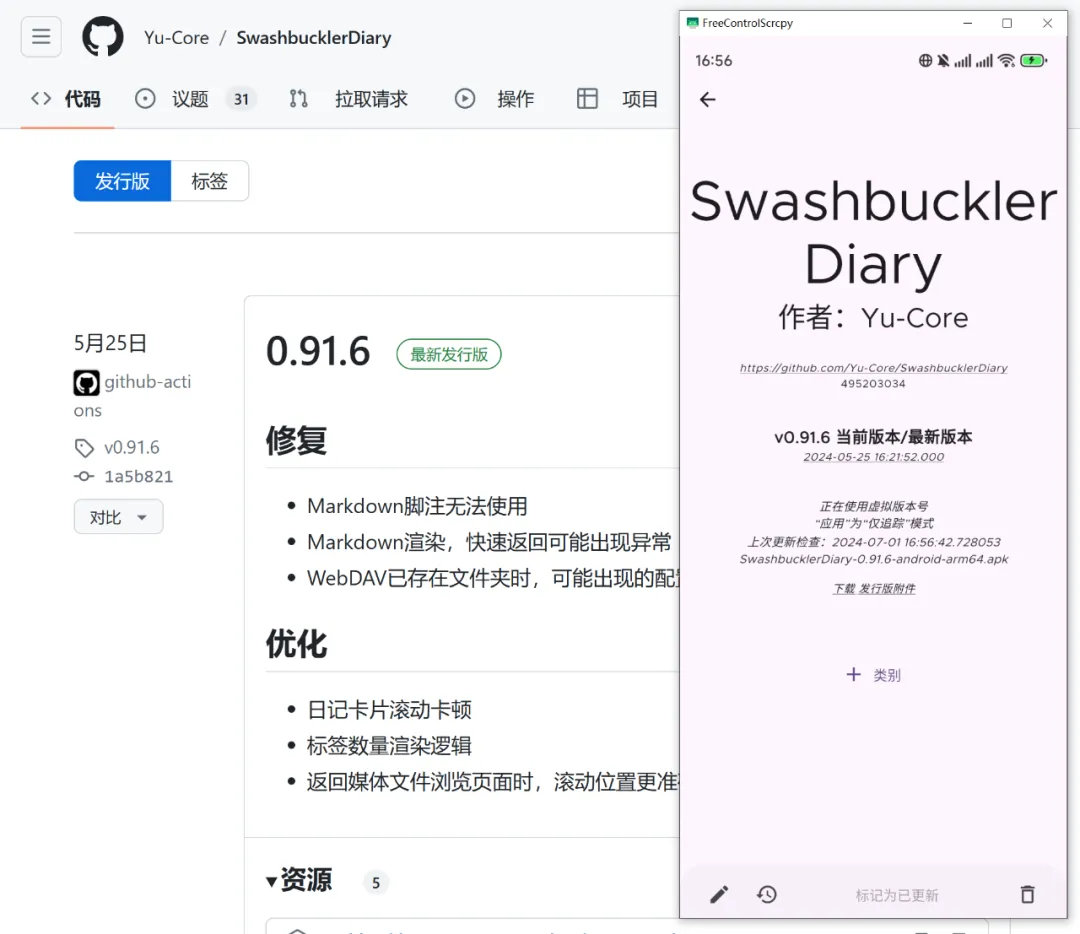
Task: Switch to the 拉取请求 tab
Action: 349,99
